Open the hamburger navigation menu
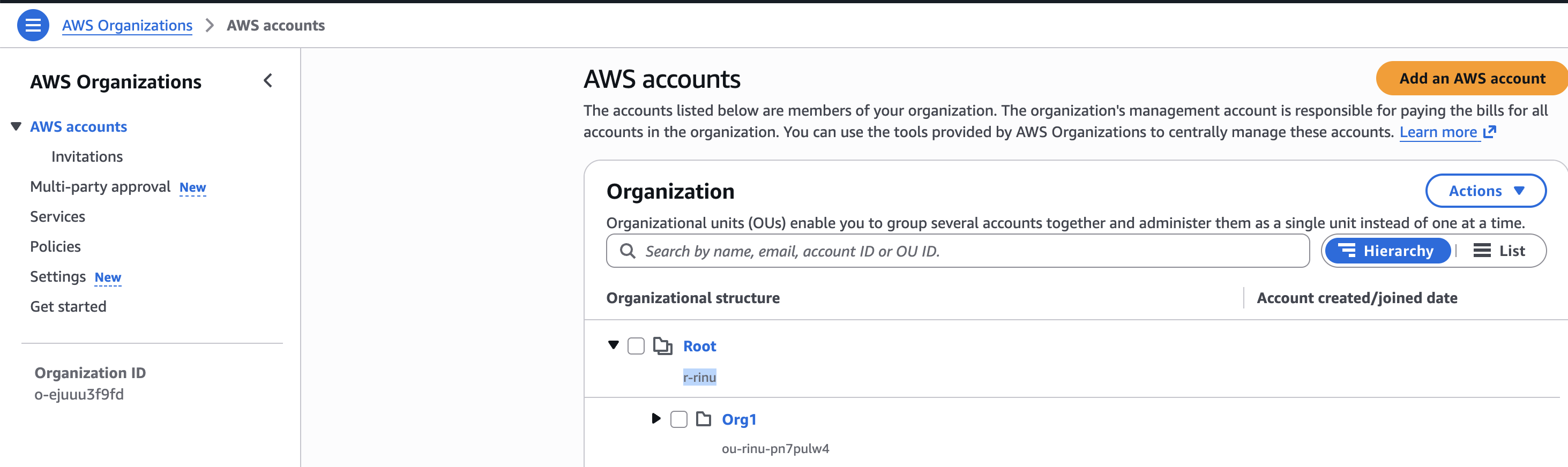This screenshot has height=467, width=1568. pyautogui.click(x=33, y=25)
